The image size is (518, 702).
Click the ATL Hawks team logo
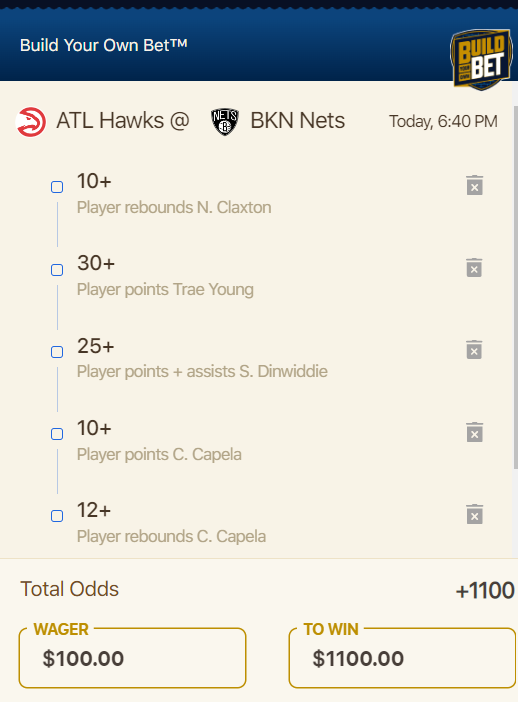coord(31,121)
